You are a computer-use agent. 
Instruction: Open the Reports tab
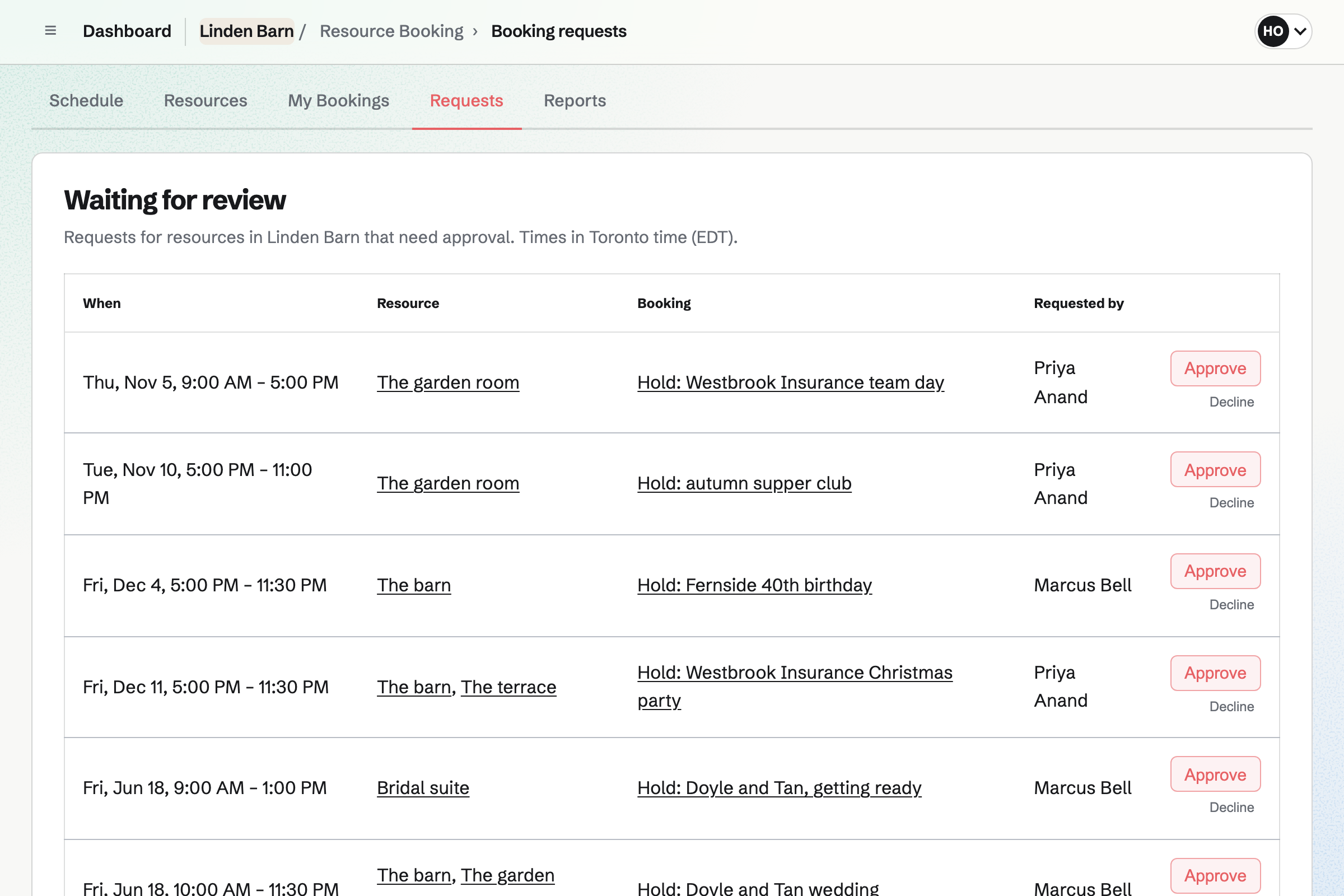[575, 101]
